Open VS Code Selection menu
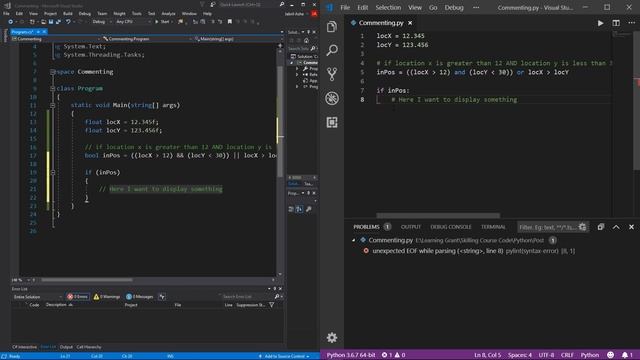 [x=388, y=7]
